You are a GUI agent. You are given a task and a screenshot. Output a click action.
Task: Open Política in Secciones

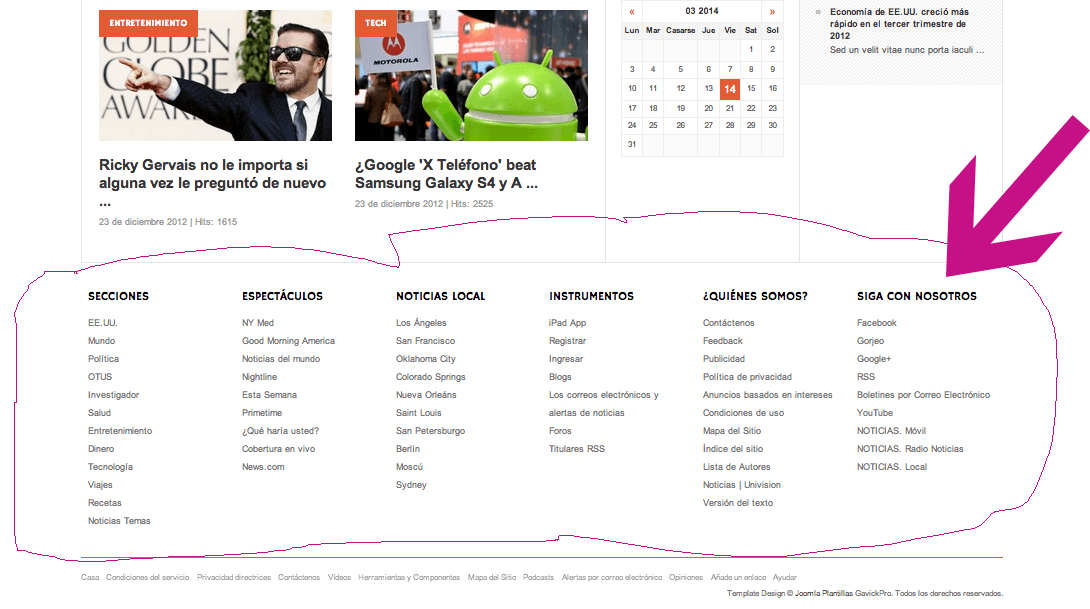point(104,359)
